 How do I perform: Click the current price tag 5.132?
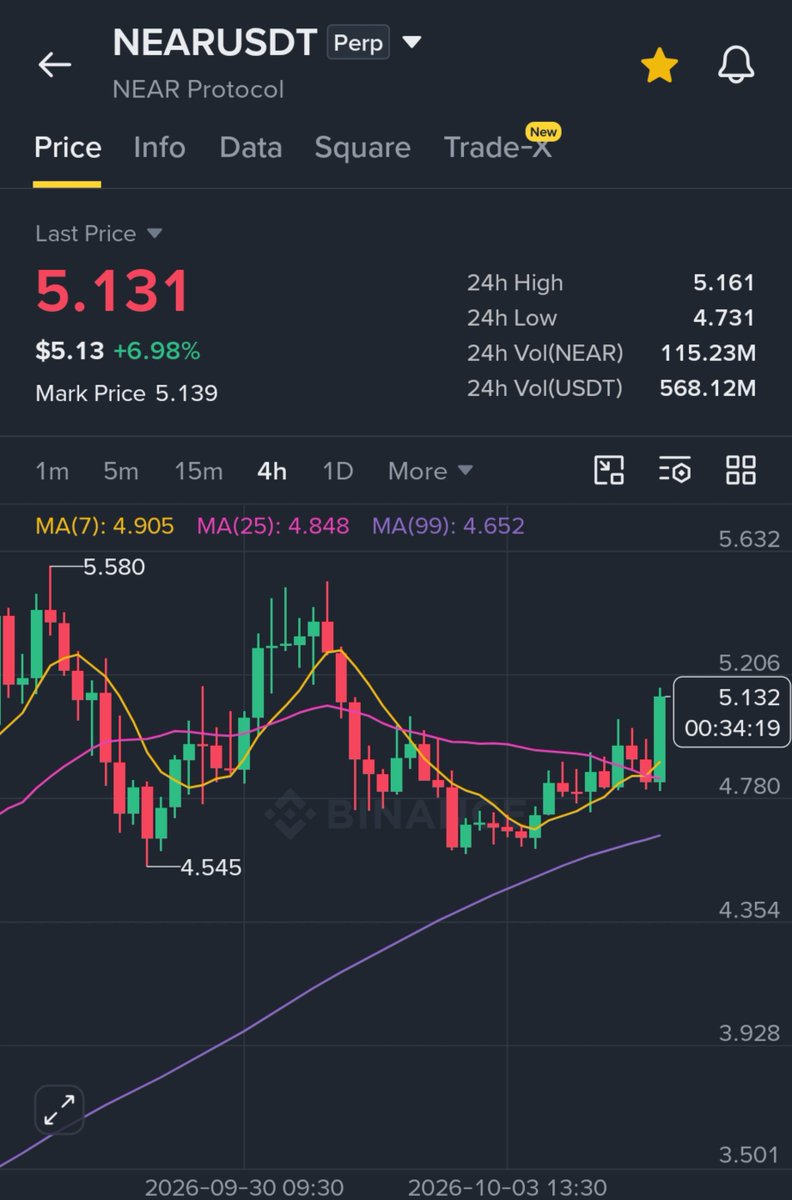coord(733,712)
